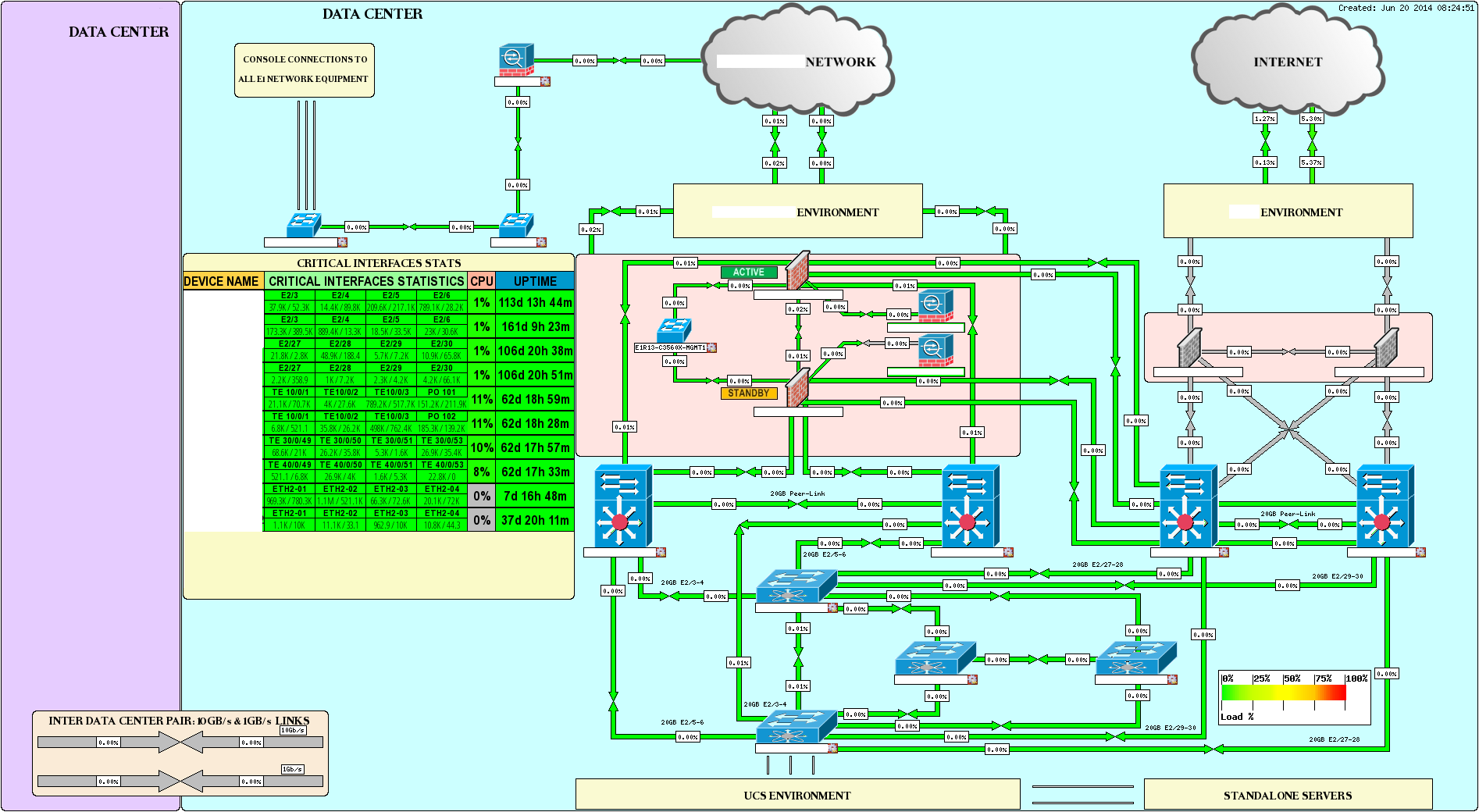Click uptime value 106d 20h 51m
The height and width of the screenshot is (812, 1479).
tap(535, 375)
